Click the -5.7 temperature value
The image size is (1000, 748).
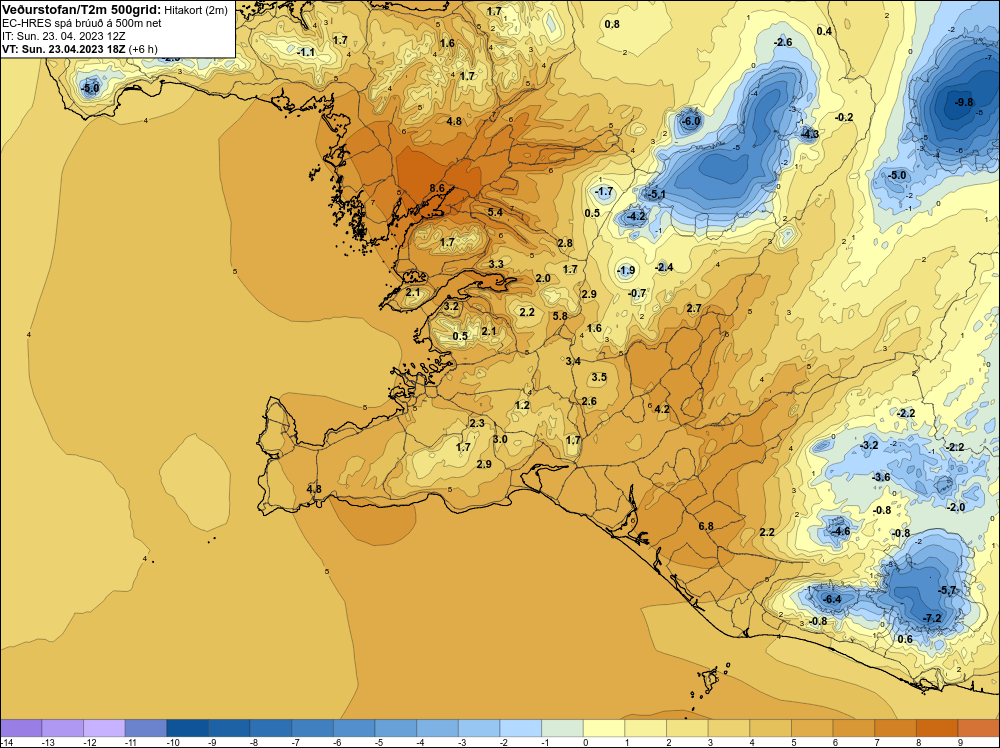tap(948, 590)
